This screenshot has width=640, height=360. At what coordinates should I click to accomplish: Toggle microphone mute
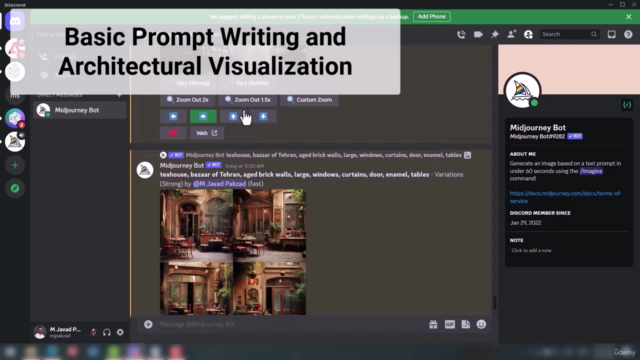tap(93, 332)
